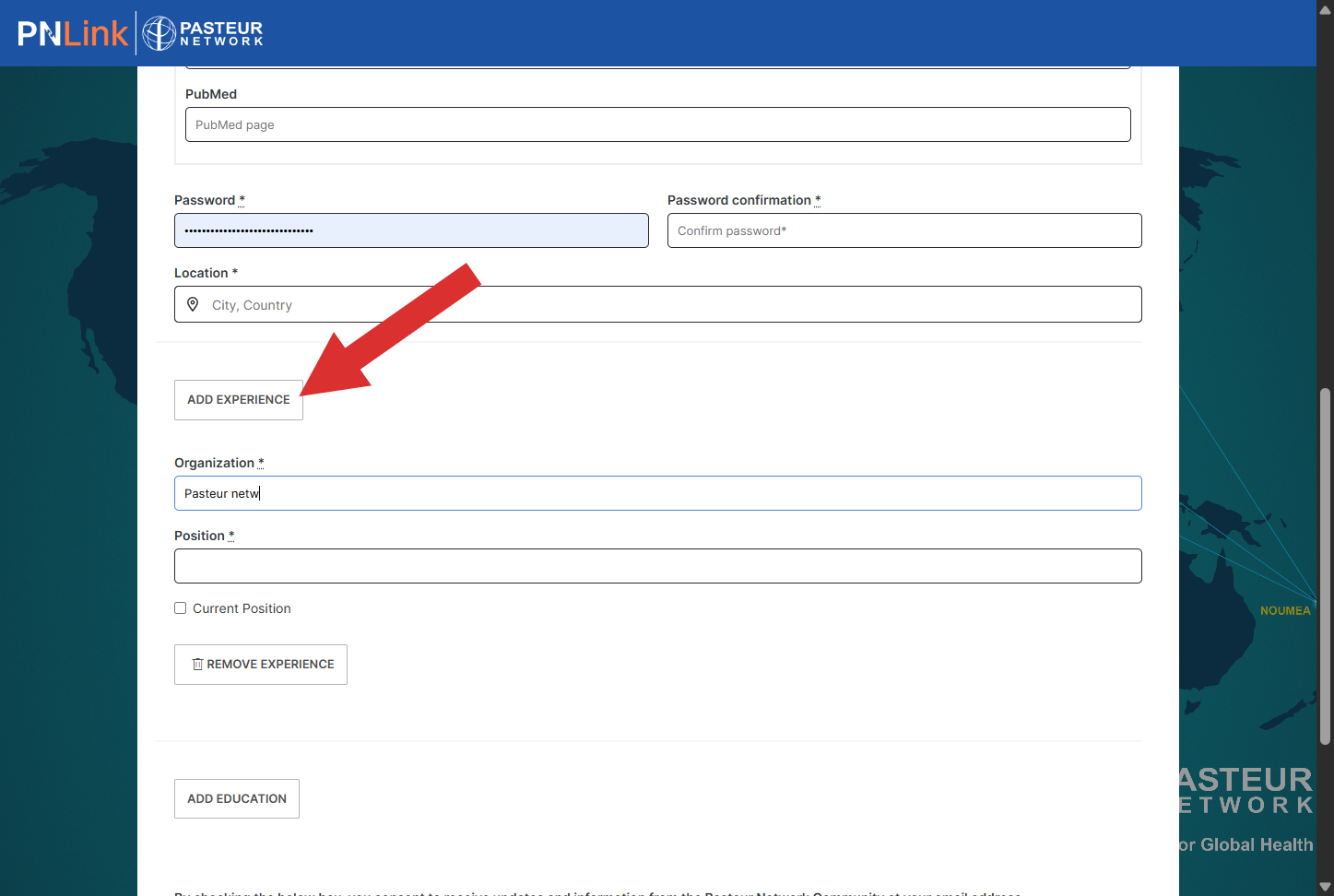Image resolution: width=1334 pixels, height=896 pixels.
Task: Click the scrollbar up arrow
Action: point(1325,9)
